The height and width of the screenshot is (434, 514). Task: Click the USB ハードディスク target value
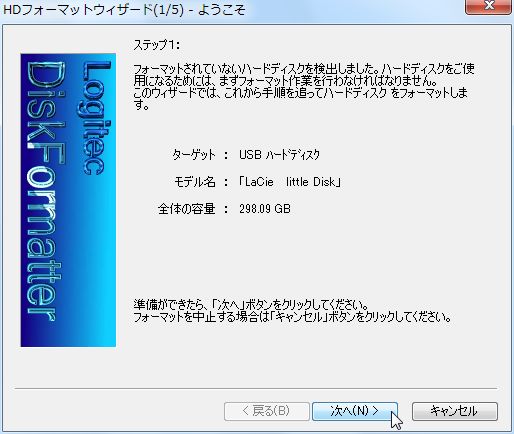point(279,155)
